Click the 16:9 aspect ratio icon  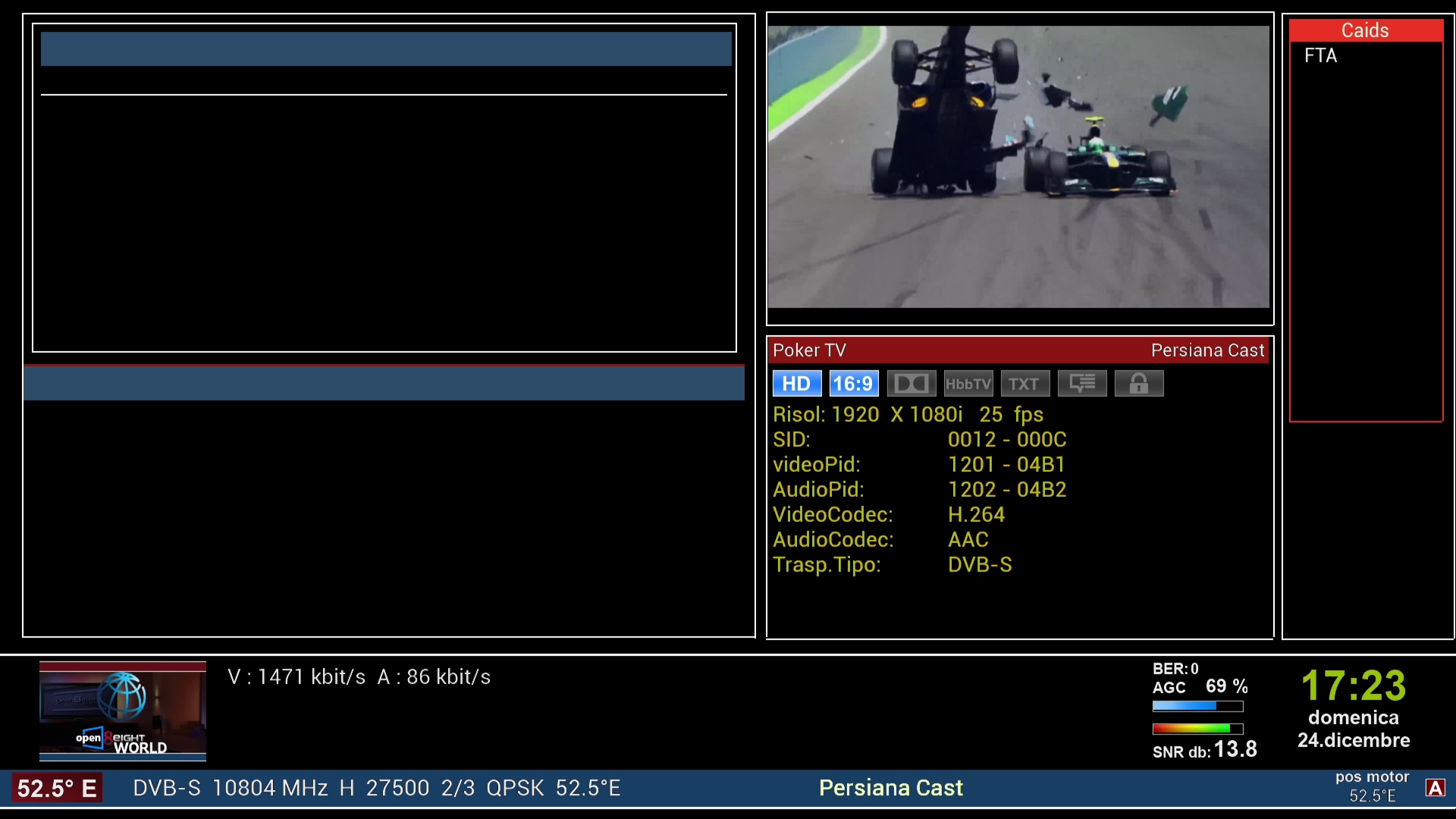854,384
